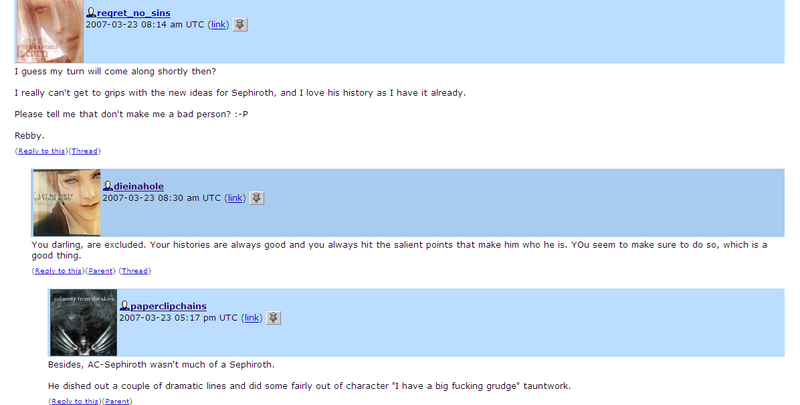Click the permalink on the 05:17 pm comment
Image resolution: width=800 pixels, height=405 pixels.
tap(252, 318)
